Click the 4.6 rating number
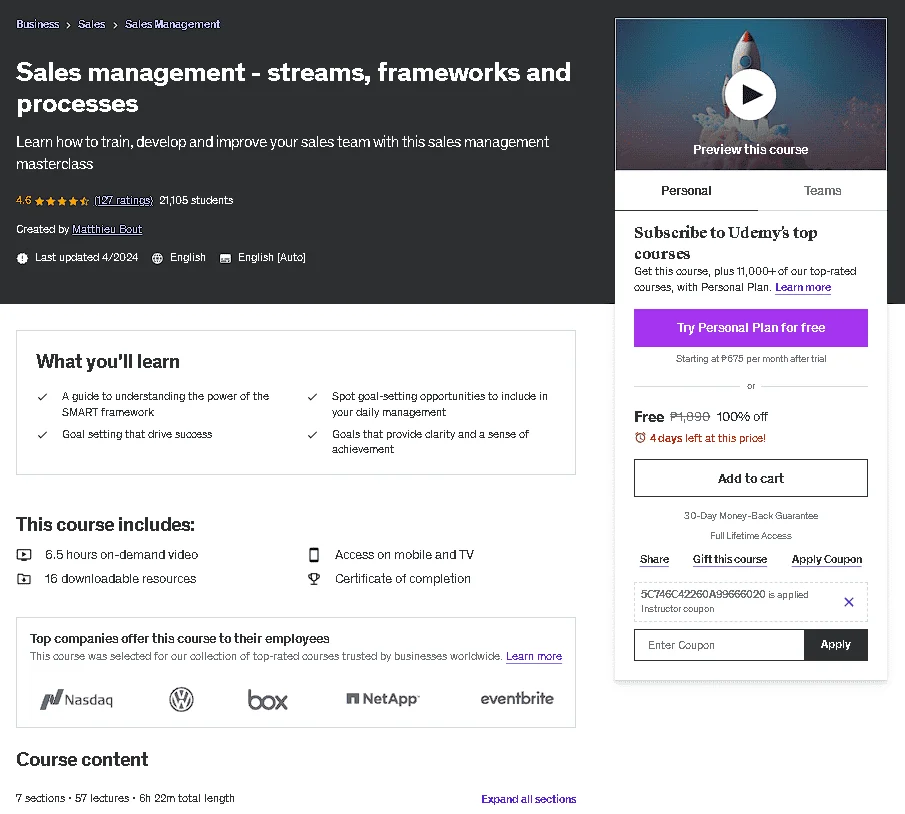This screenshot has width=905, height=814. pyautogui.click(x=24, y=200)
